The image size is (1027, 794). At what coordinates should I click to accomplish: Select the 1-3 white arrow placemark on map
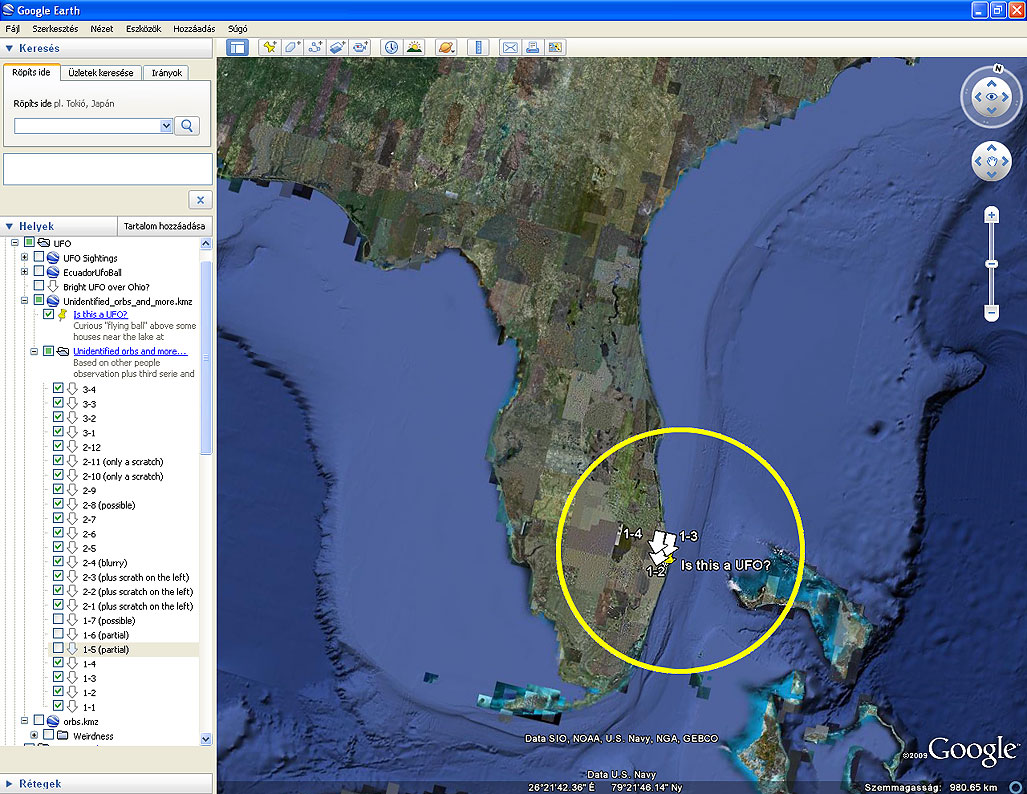pos(669,541)
